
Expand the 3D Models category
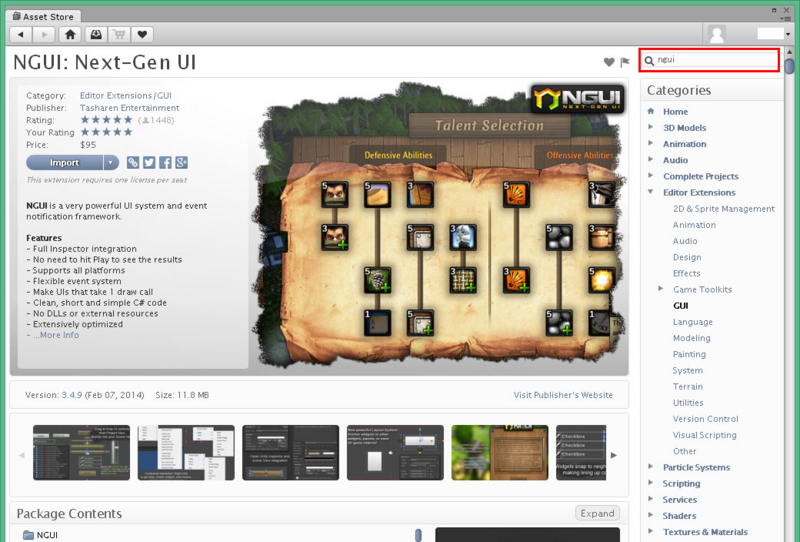tap(651, 127)
